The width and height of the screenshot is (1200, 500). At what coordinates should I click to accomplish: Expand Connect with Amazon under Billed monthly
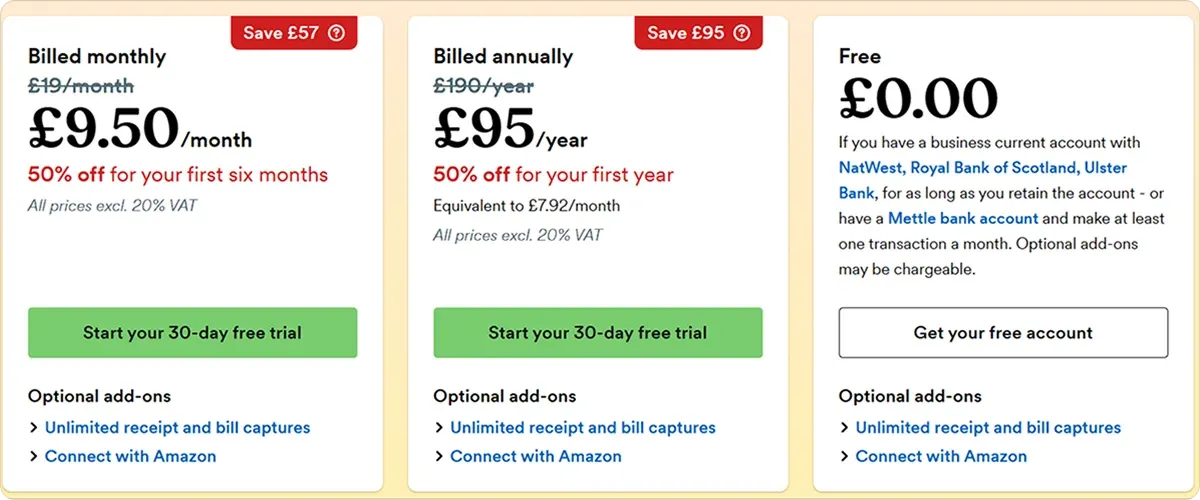coord(130,456)
